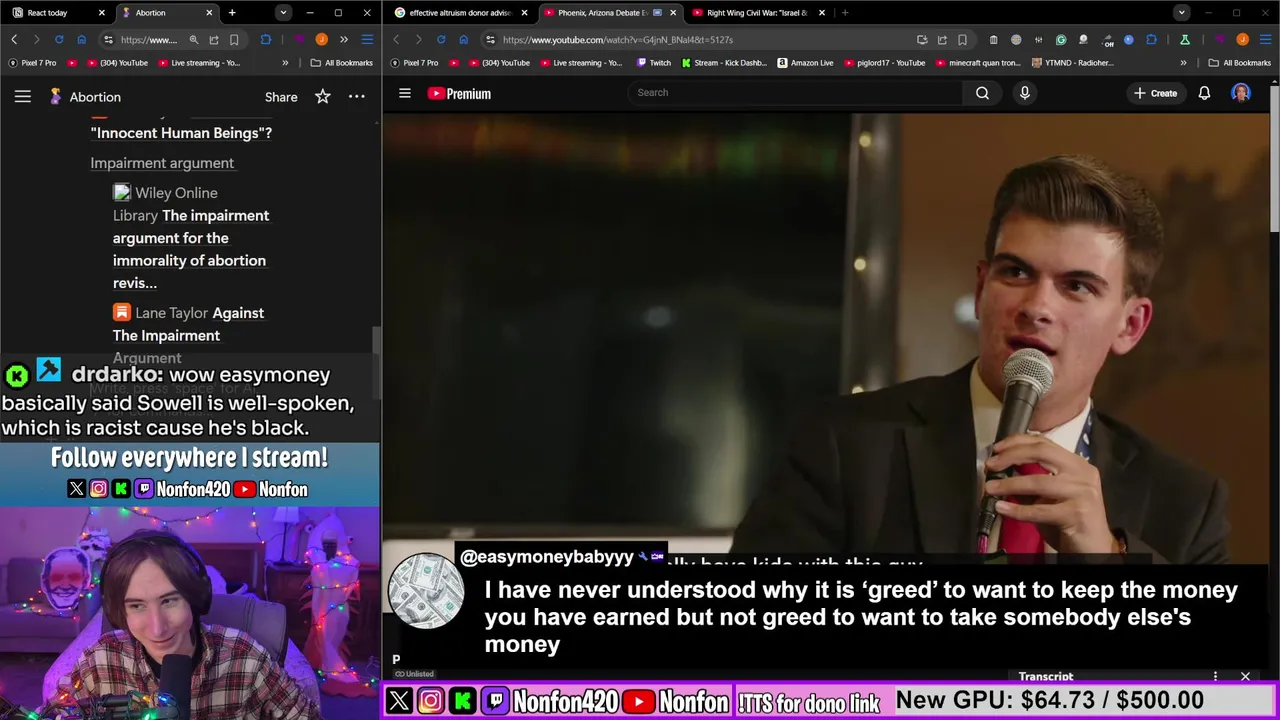
Task: Go back in the left browser
Action: pyautogui.click(x=14, y=40)
